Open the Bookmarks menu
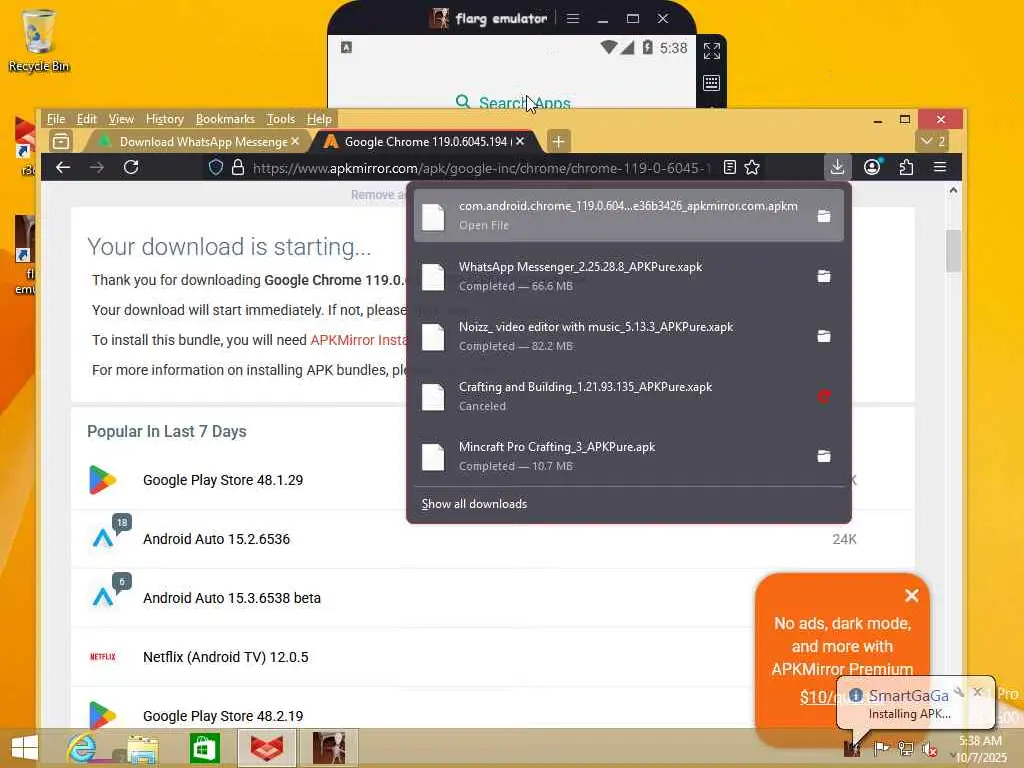The height and width of the screenshot is (768, 1024). pos(225,119)
